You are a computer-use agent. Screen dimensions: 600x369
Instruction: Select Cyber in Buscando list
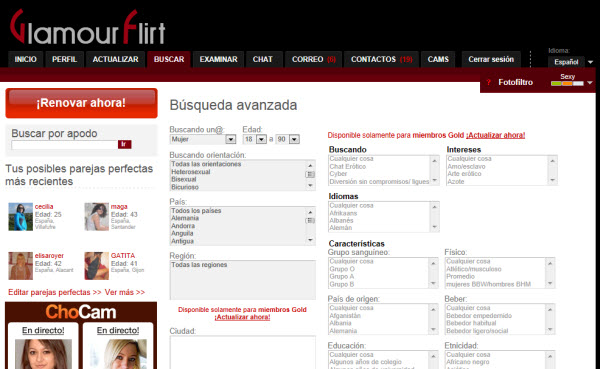(338, 174)
